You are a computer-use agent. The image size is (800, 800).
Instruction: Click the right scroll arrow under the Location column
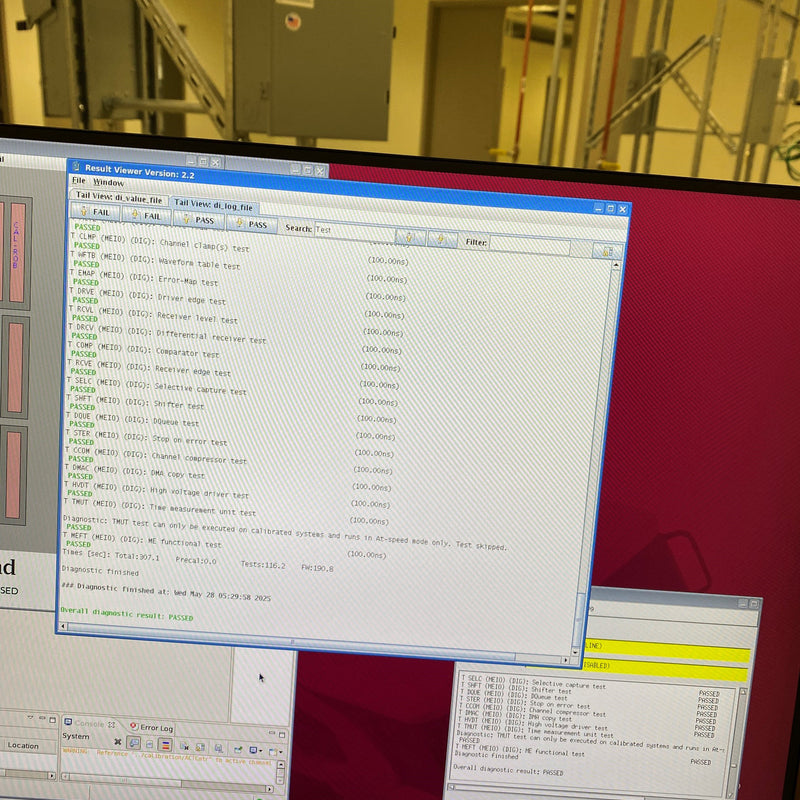pyautogui.click(x=51, y=776)
